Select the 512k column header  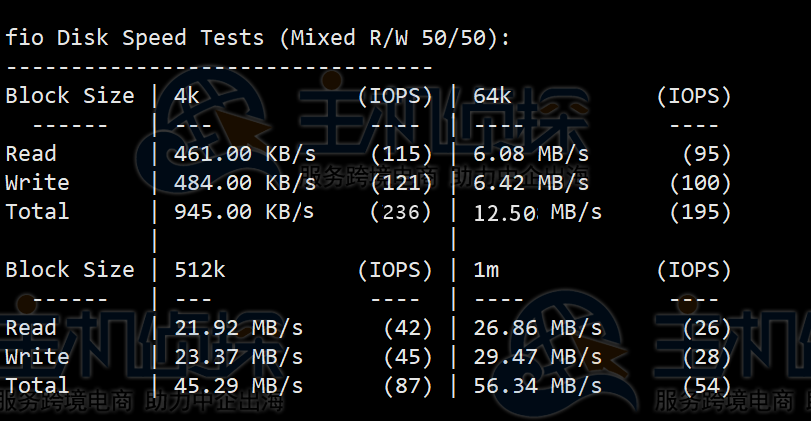tap(200, 270)
